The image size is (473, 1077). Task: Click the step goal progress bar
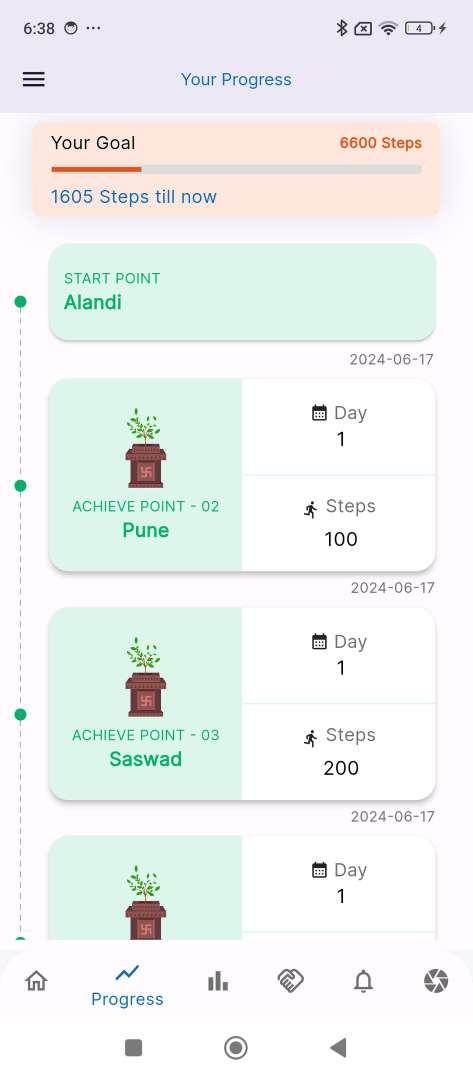236,169
